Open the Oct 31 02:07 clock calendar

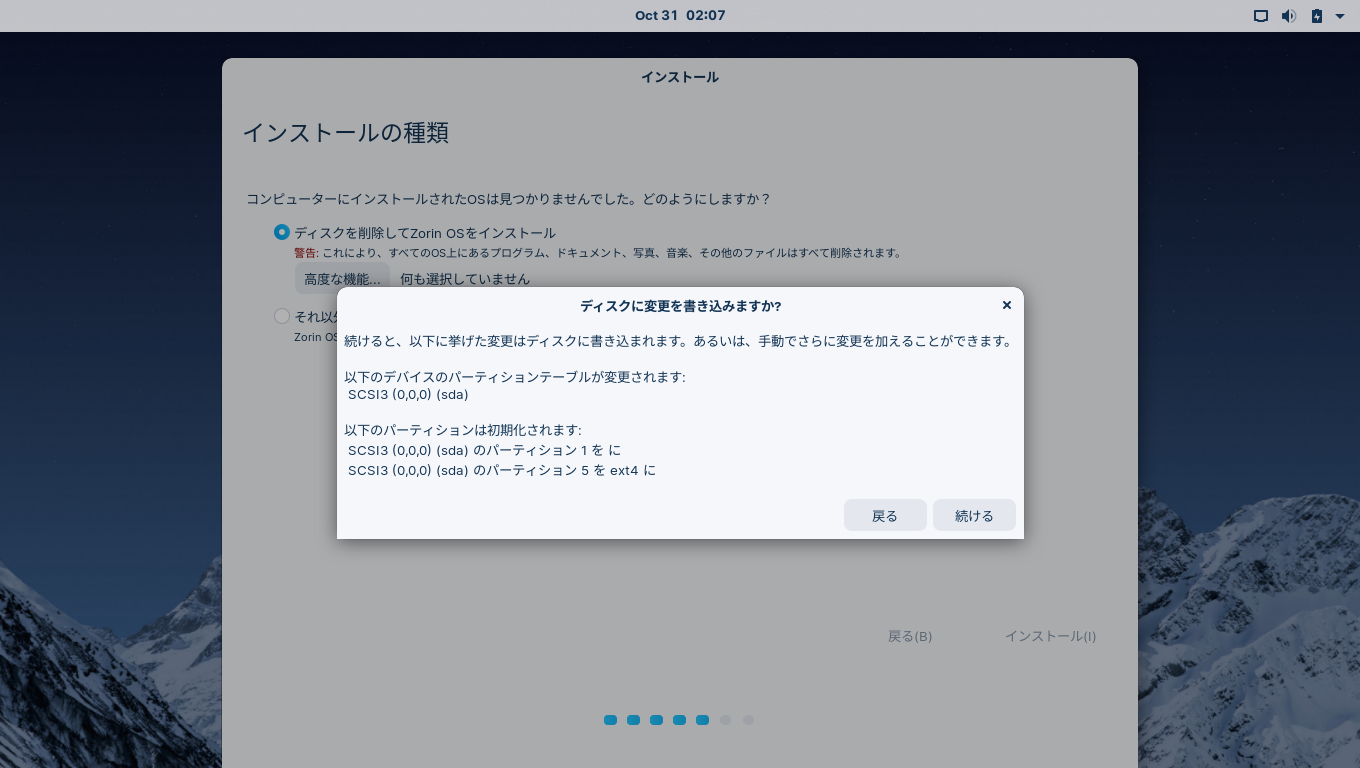[680, 15]
